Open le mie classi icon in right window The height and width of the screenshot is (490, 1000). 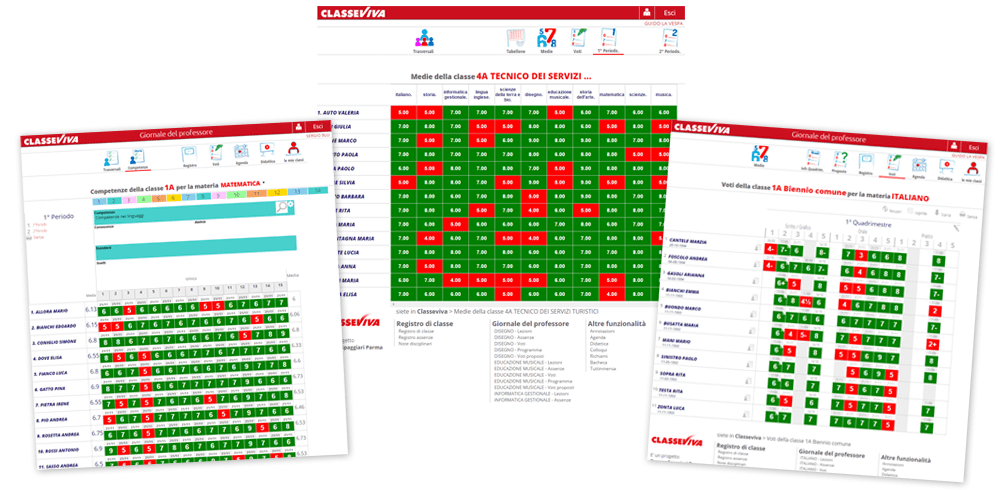[972, 172]
